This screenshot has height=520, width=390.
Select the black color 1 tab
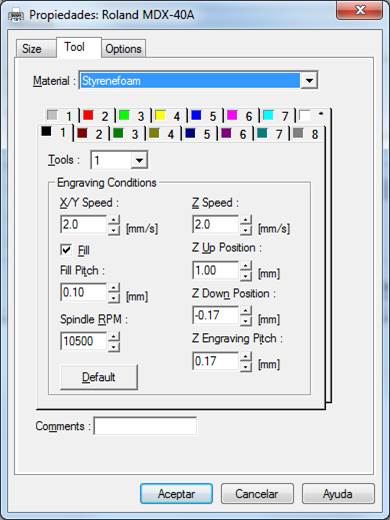pyautogui.click(x=54, y=133)
